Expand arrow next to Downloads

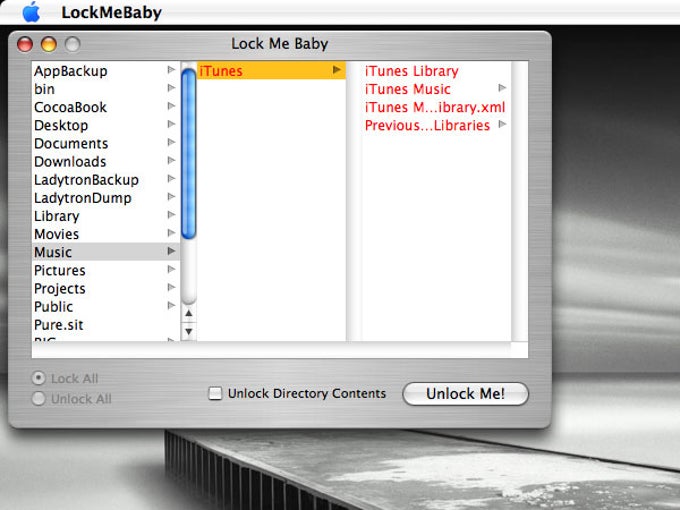click(171, 160)
